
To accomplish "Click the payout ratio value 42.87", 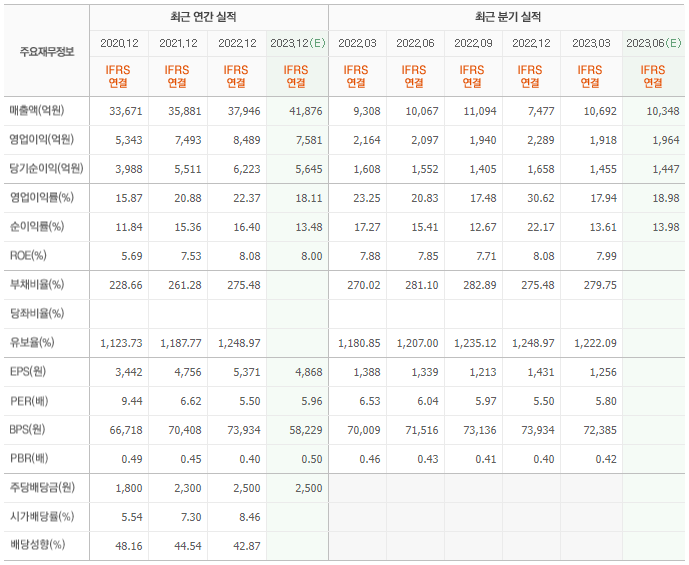I will pyautogui.click(x=247, y=546).
